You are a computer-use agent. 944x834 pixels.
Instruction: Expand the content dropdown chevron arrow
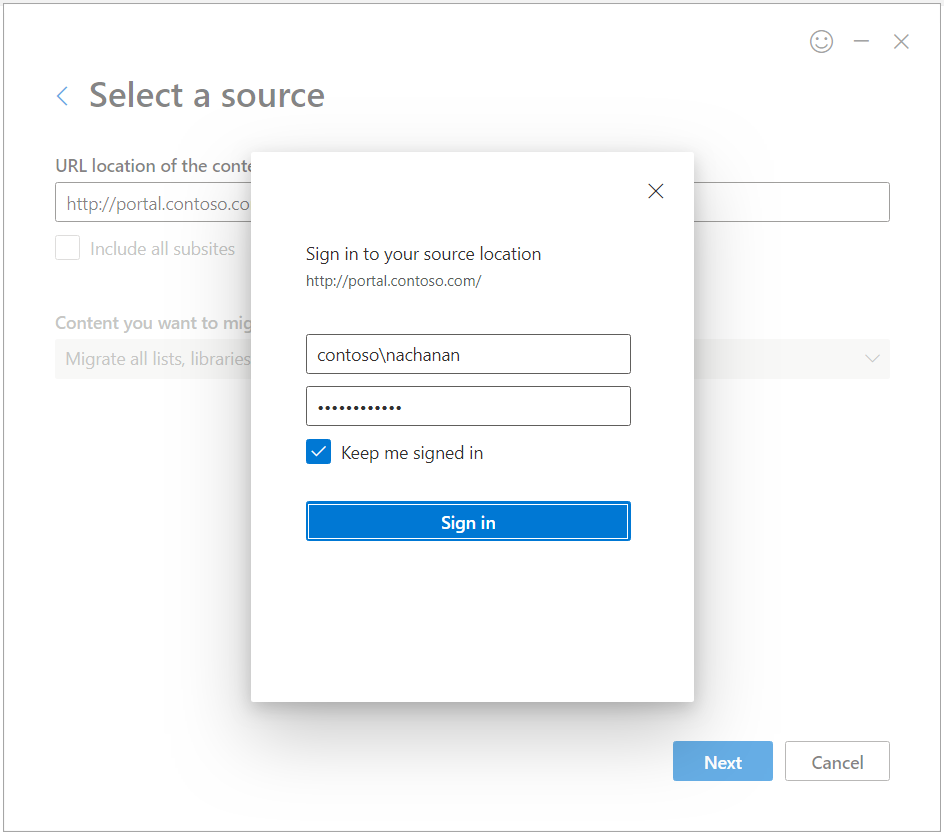tap(871, 359)
